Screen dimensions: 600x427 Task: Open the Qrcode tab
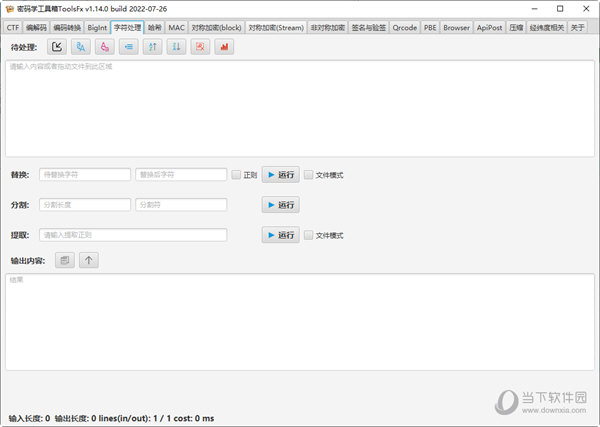405,28
